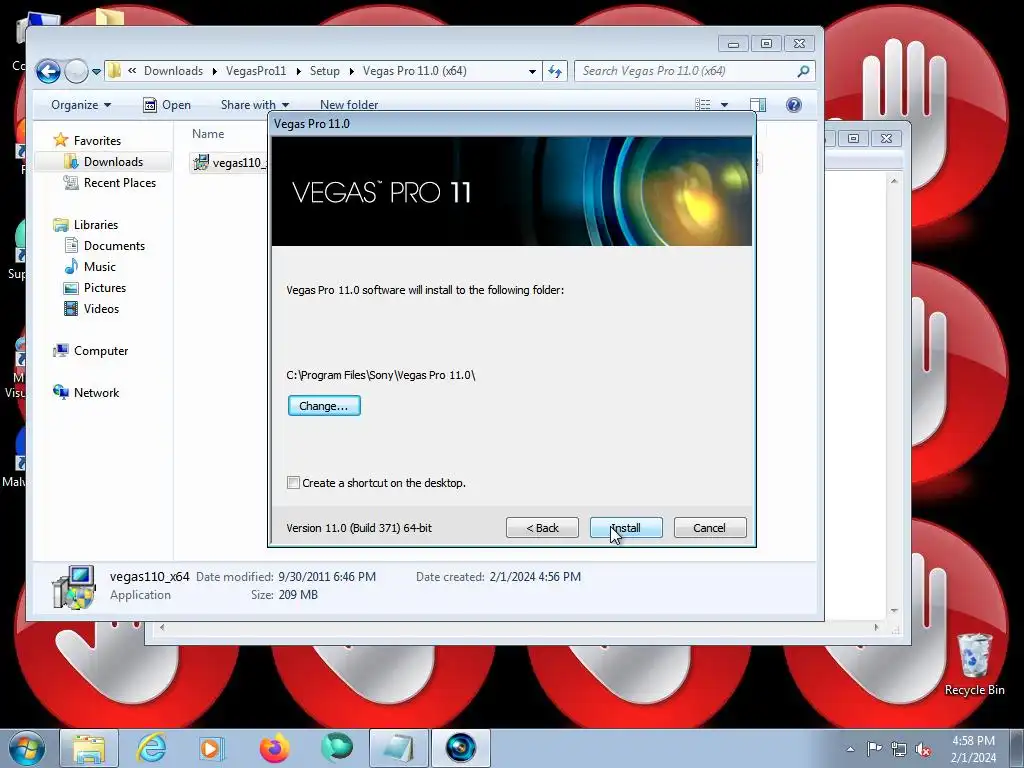Screen dimensions: 1024x768
Task: Click New folder in toolbar
Action: click(x=349, y=105)
